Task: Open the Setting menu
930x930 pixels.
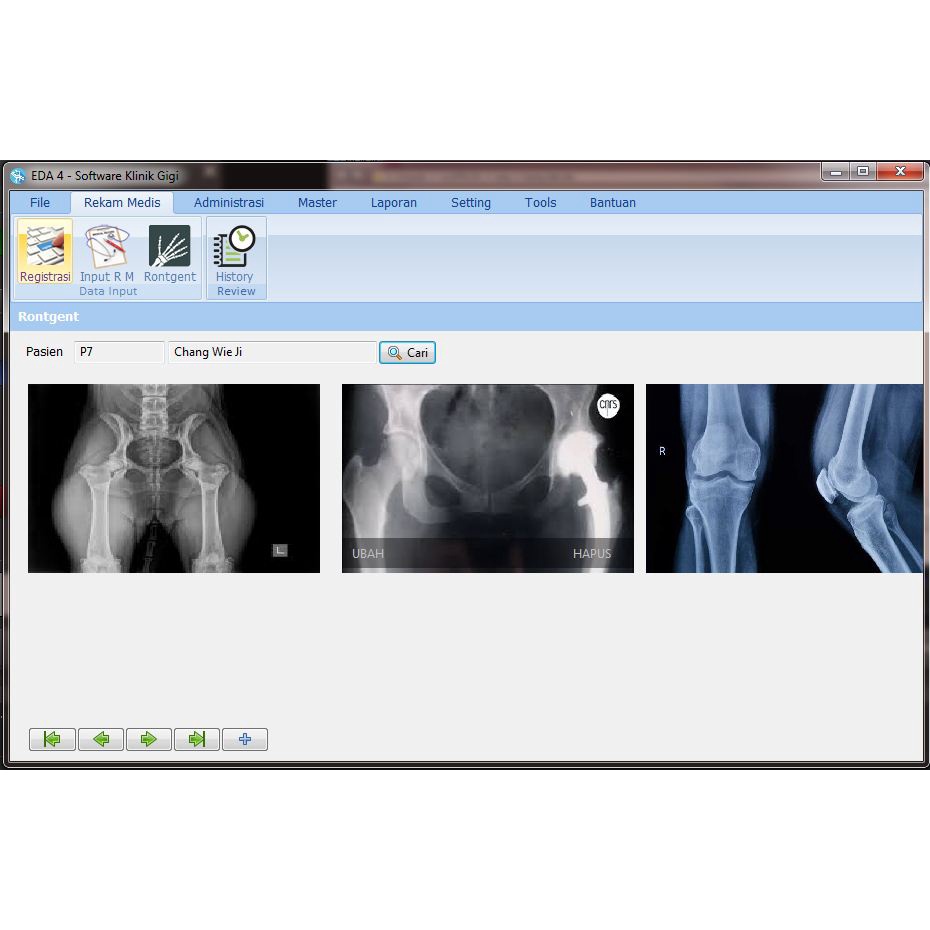Action: click(471, 202)
